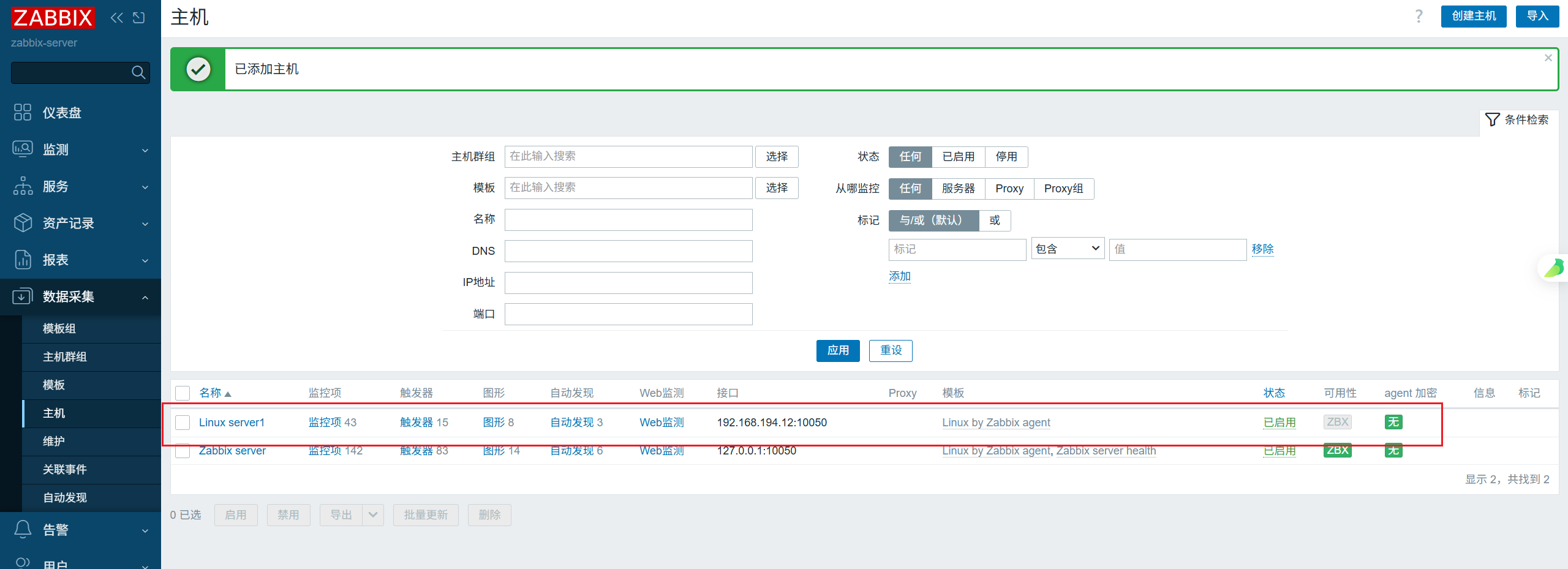
Task: Click the 创建主机 button
Action: (x=1474, y=17)
